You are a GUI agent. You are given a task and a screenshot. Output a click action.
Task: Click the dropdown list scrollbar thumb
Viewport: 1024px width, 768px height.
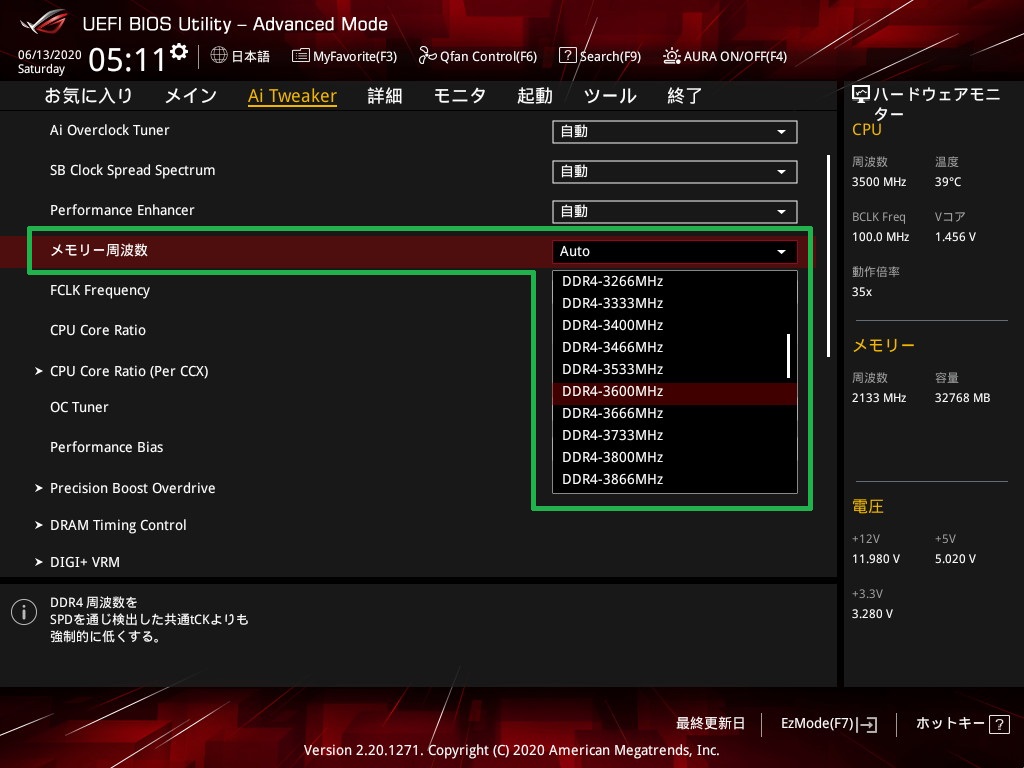pos(789,356)
